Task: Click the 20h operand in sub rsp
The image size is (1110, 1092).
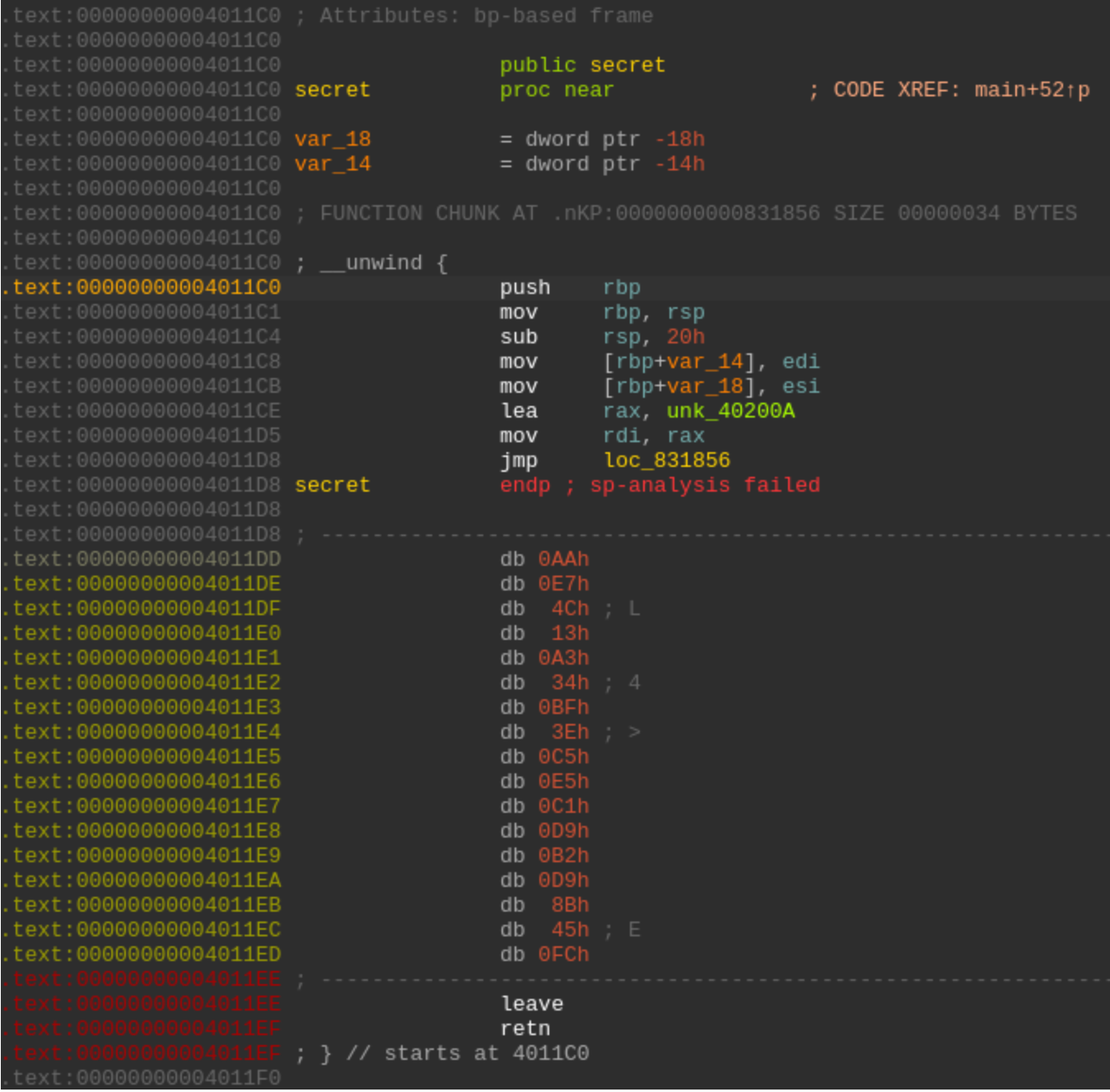Action: pyautogui.click(x=685, y=337)
